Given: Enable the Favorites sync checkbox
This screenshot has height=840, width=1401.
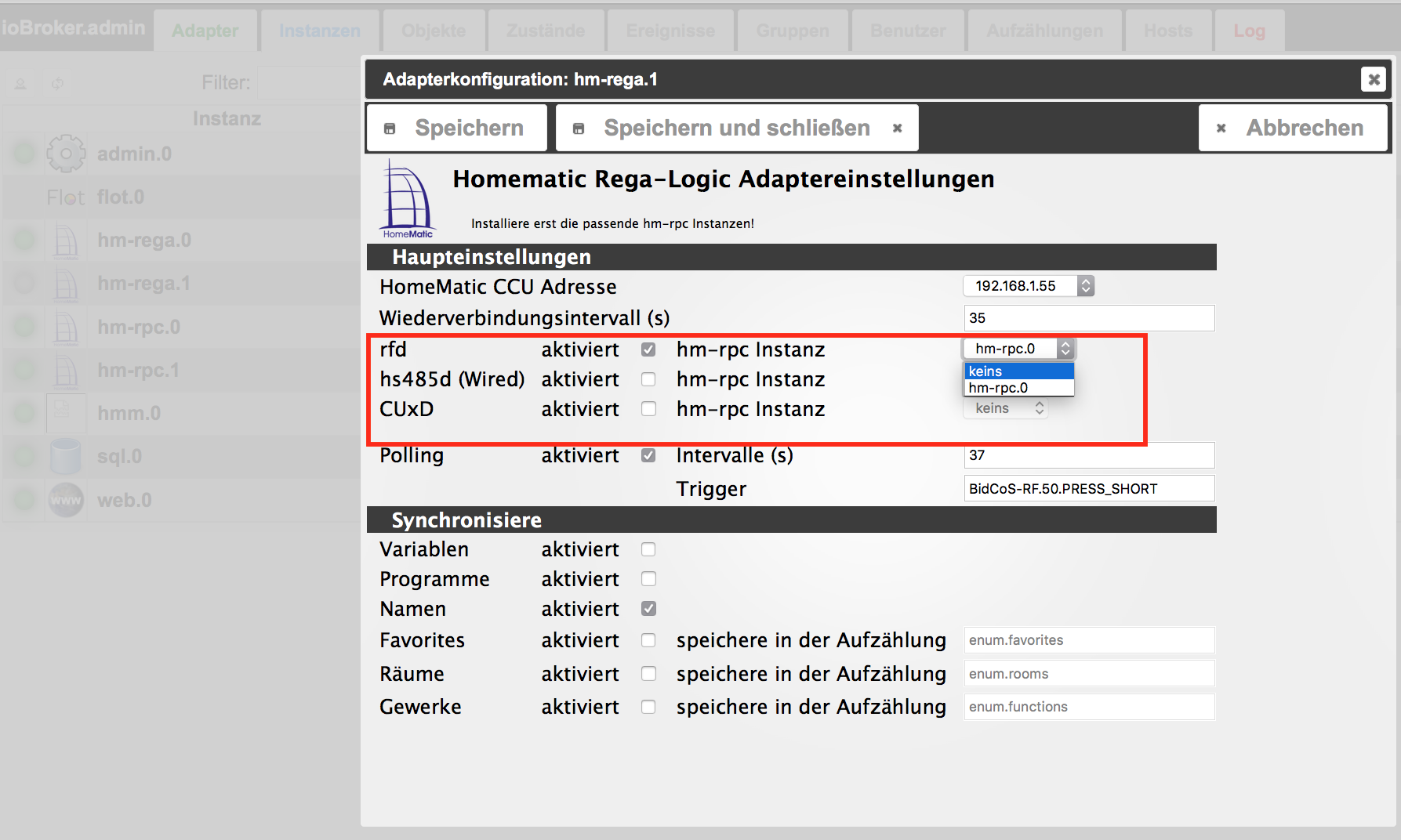Looking at the screenshot, I should [x=648, y=640].
